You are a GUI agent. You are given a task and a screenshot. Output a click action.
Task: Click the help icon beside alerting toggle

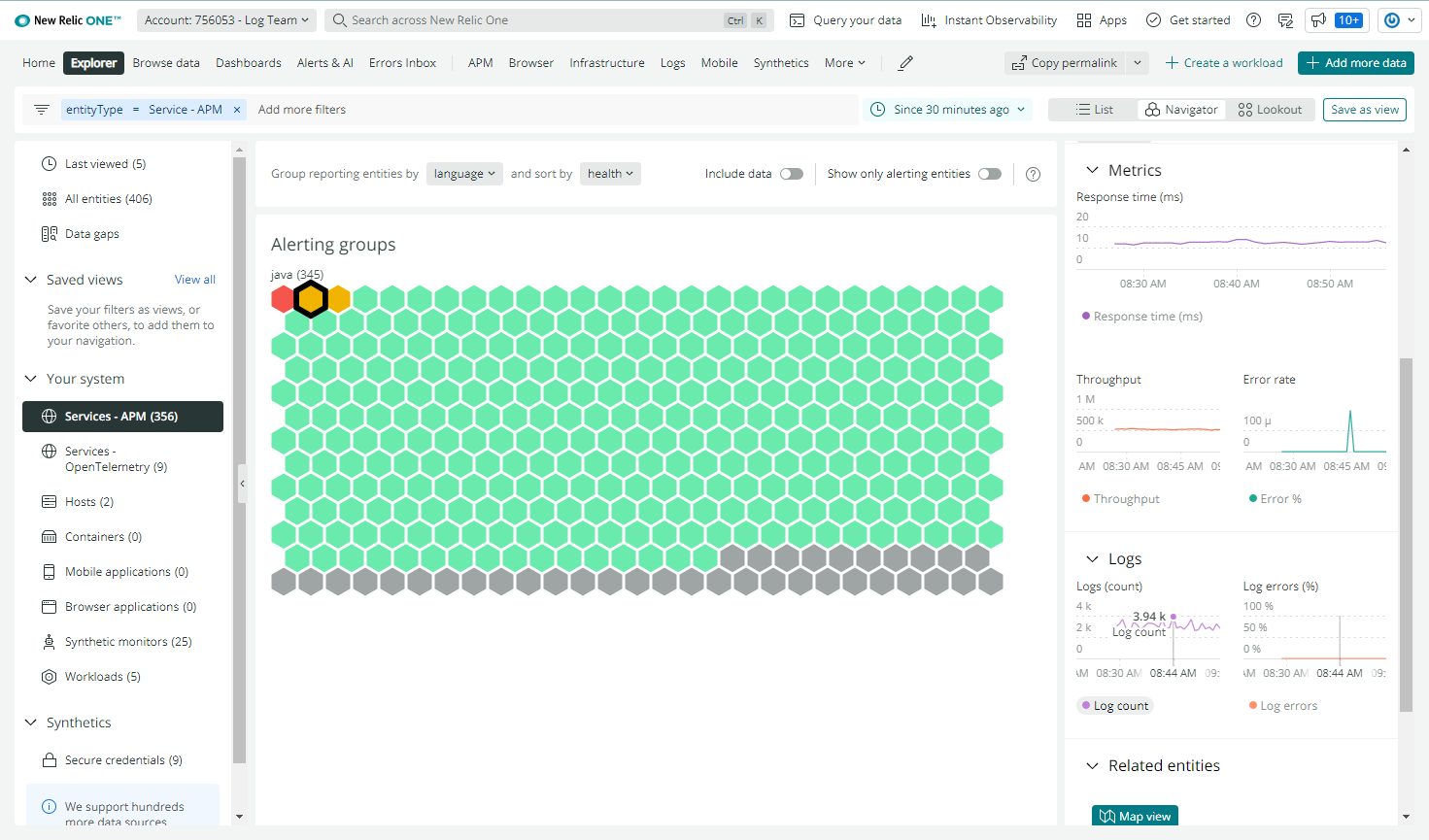tap(1034, 174)
